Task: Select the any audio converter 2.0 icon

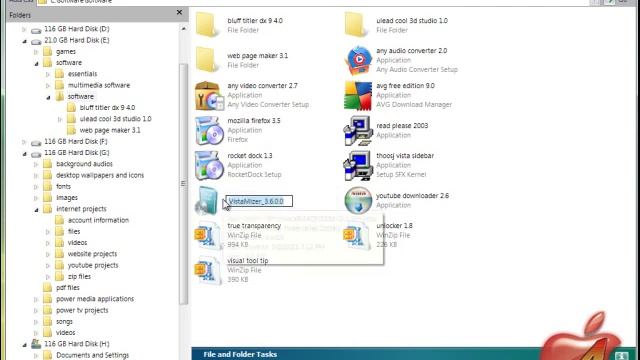Action: coord(358,60)
